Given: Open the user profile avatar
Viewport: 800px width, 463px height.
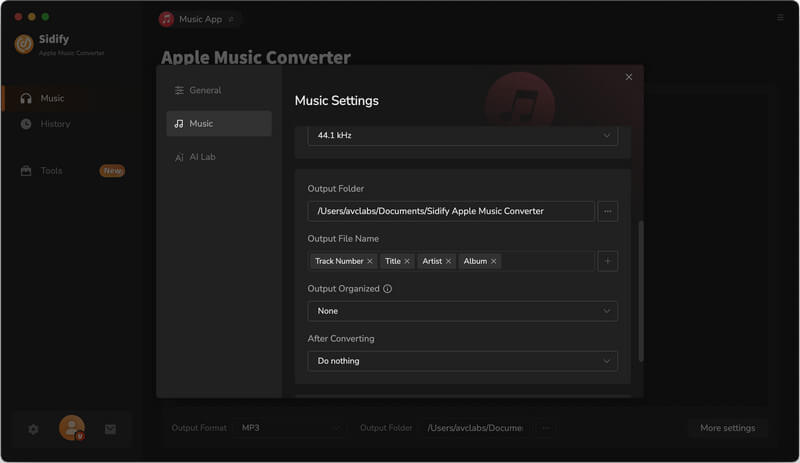Looking at the screenshot, I should [x=72, y=428].
